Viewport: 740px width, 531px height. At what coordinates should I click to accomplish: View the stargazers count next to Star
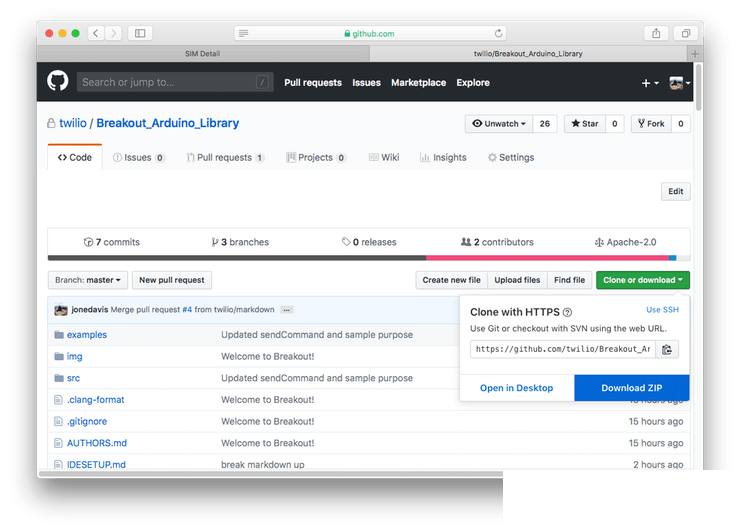614,124
